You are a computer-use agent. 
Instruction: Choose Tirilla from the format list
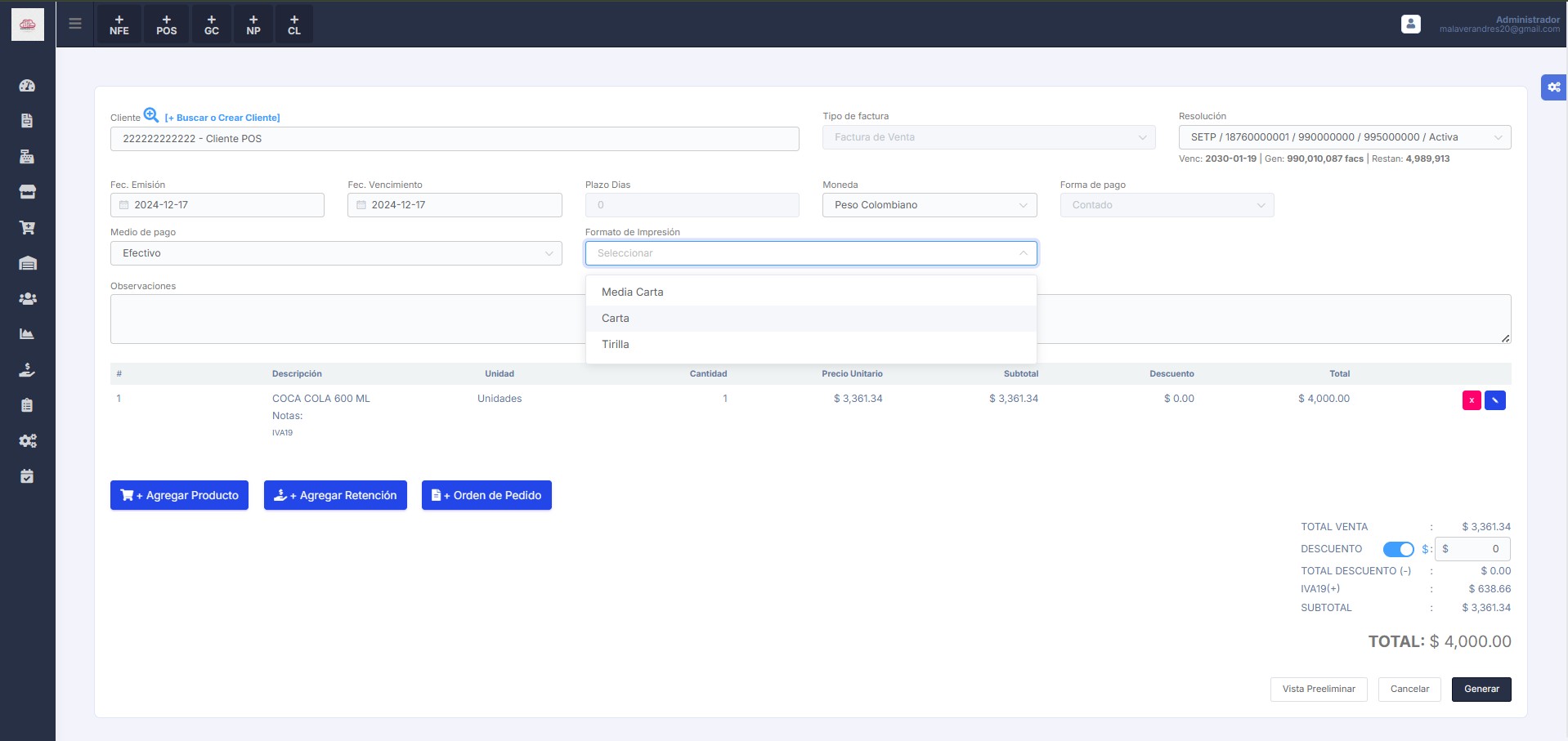[x=616, y=345]
